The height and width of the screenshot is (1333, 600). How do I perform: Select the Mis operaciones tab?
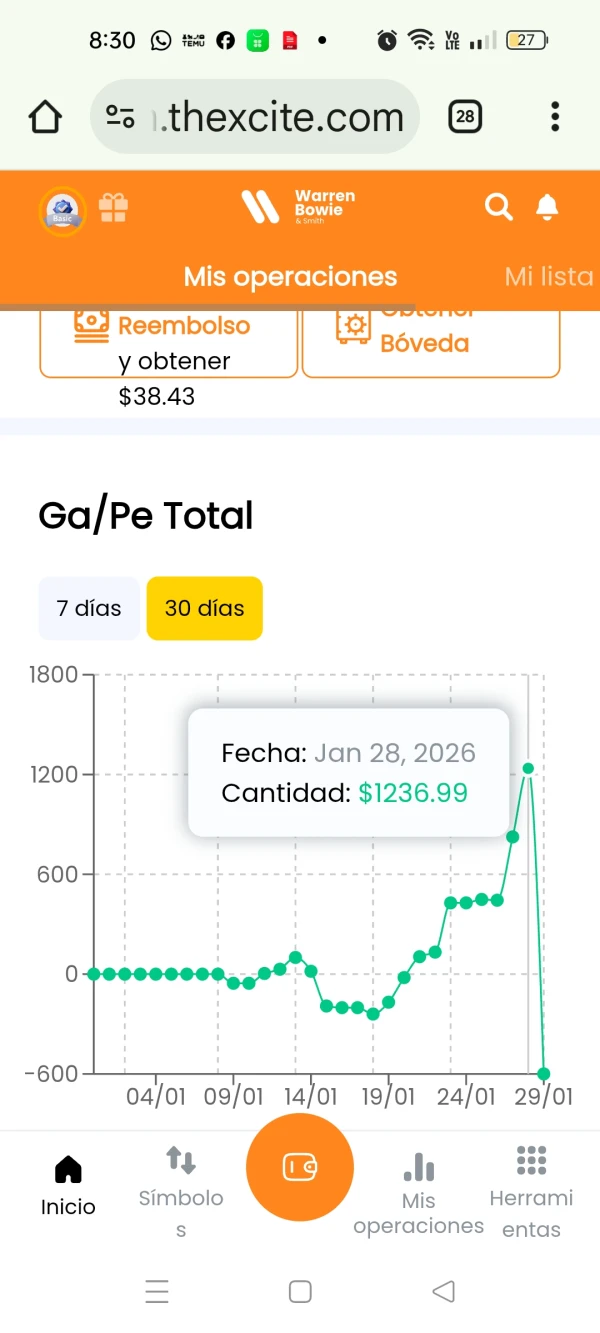[290, 276]
